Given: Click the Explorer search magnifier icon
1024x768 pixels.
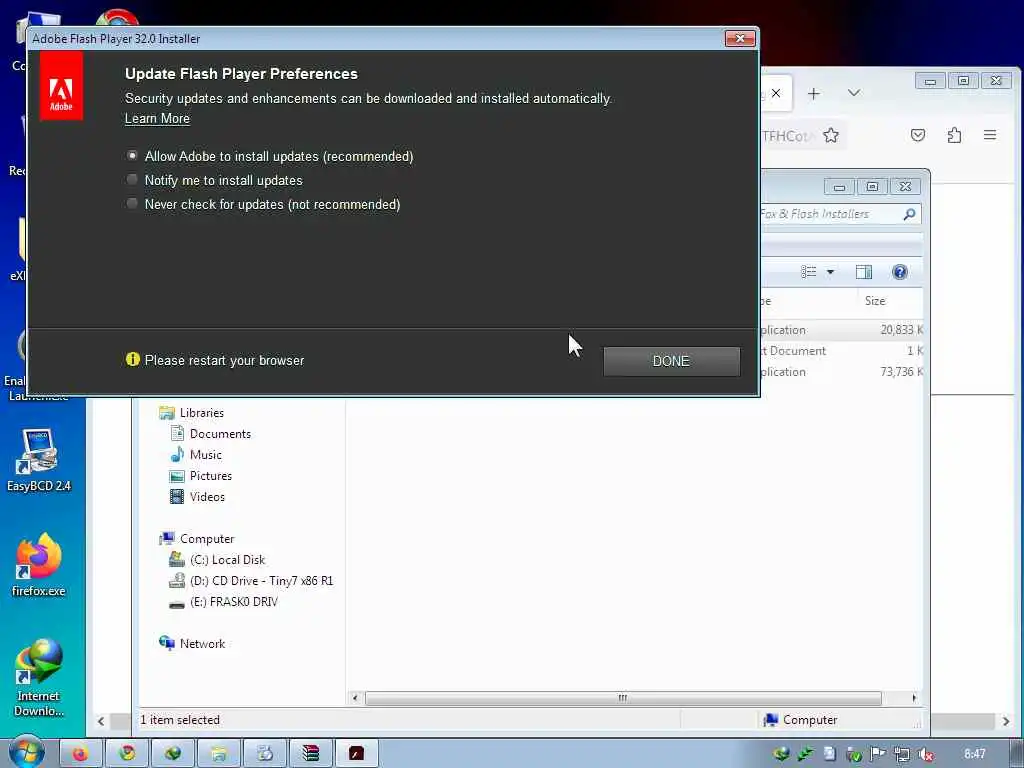Looking at the screenshot, I should point(909,214).
